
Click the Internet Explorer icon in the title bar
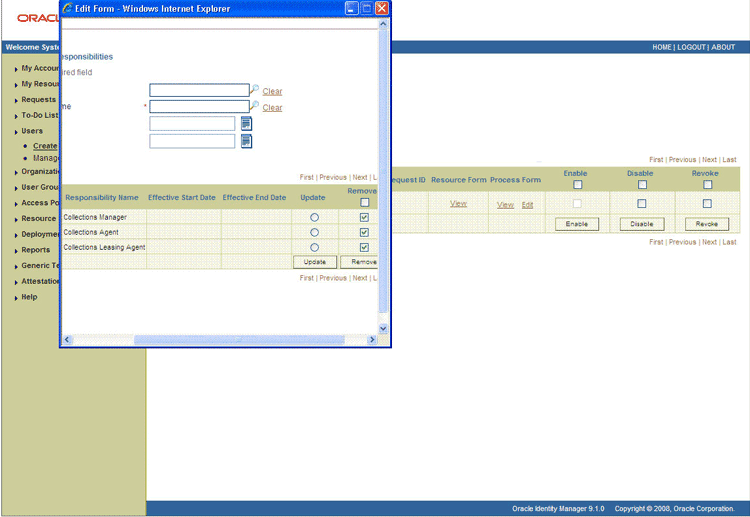click(67, 8)
